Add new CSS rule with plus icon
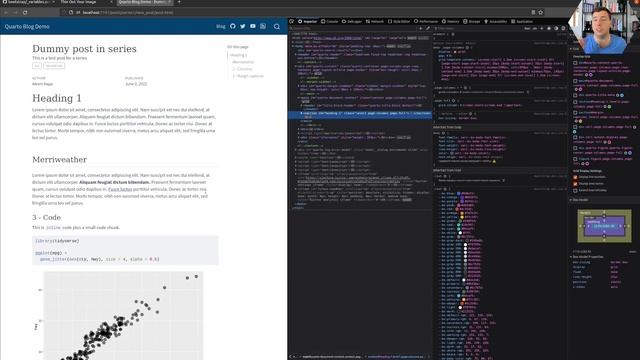Image resolution: width=640 pixels, height=360 pixels. click(x=542, y=29)
